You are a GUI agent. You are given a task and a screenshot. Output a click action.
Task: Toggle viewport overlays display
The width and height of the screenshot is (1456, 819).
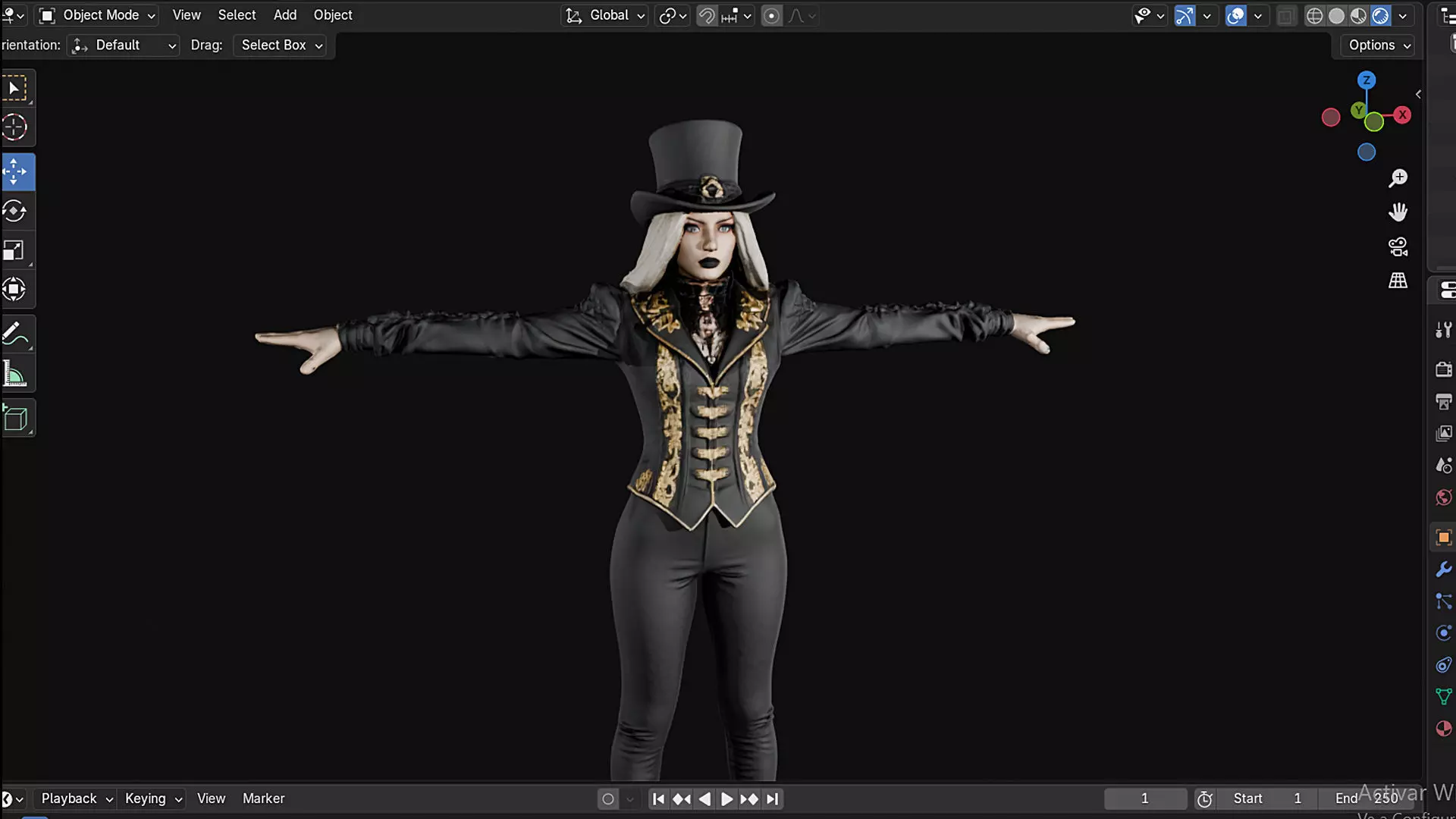point(1235,16)
